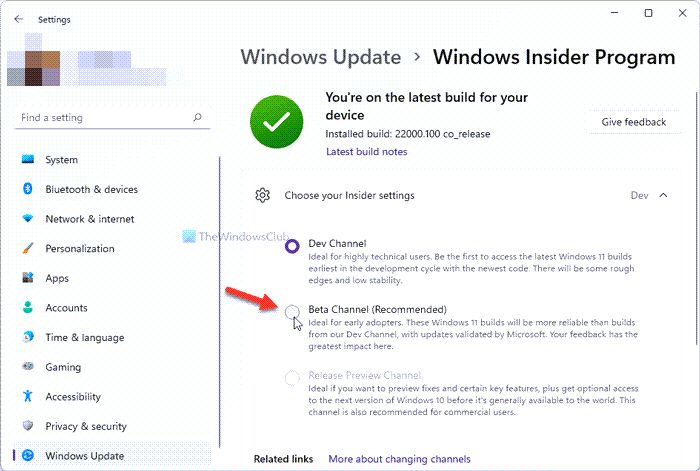700x471 pixels.
Task: Click the Time & language globe icon
Action: [28, 337]
